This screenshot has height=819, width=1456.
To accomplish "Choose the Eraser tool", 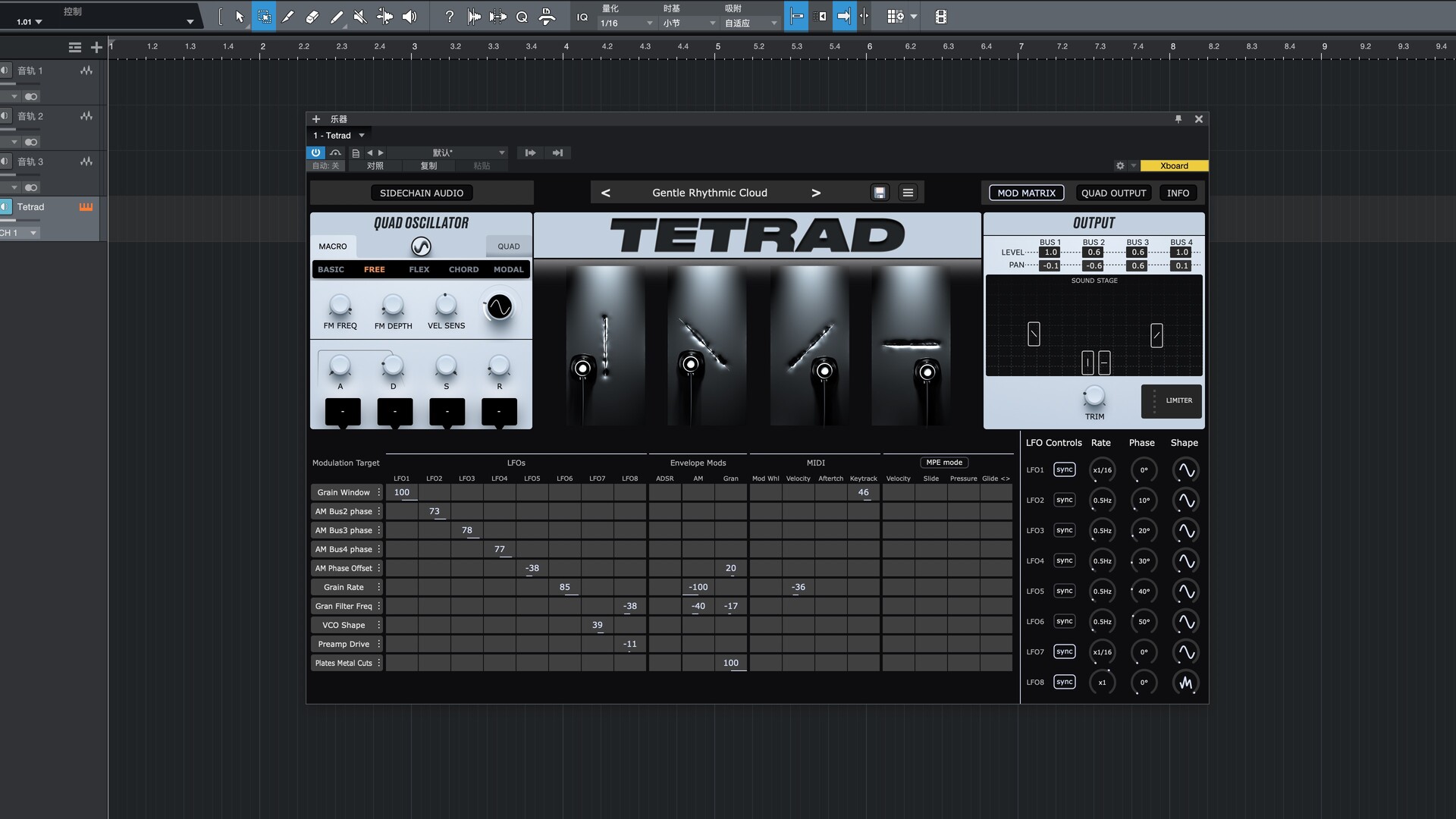I will click(312, 17).
